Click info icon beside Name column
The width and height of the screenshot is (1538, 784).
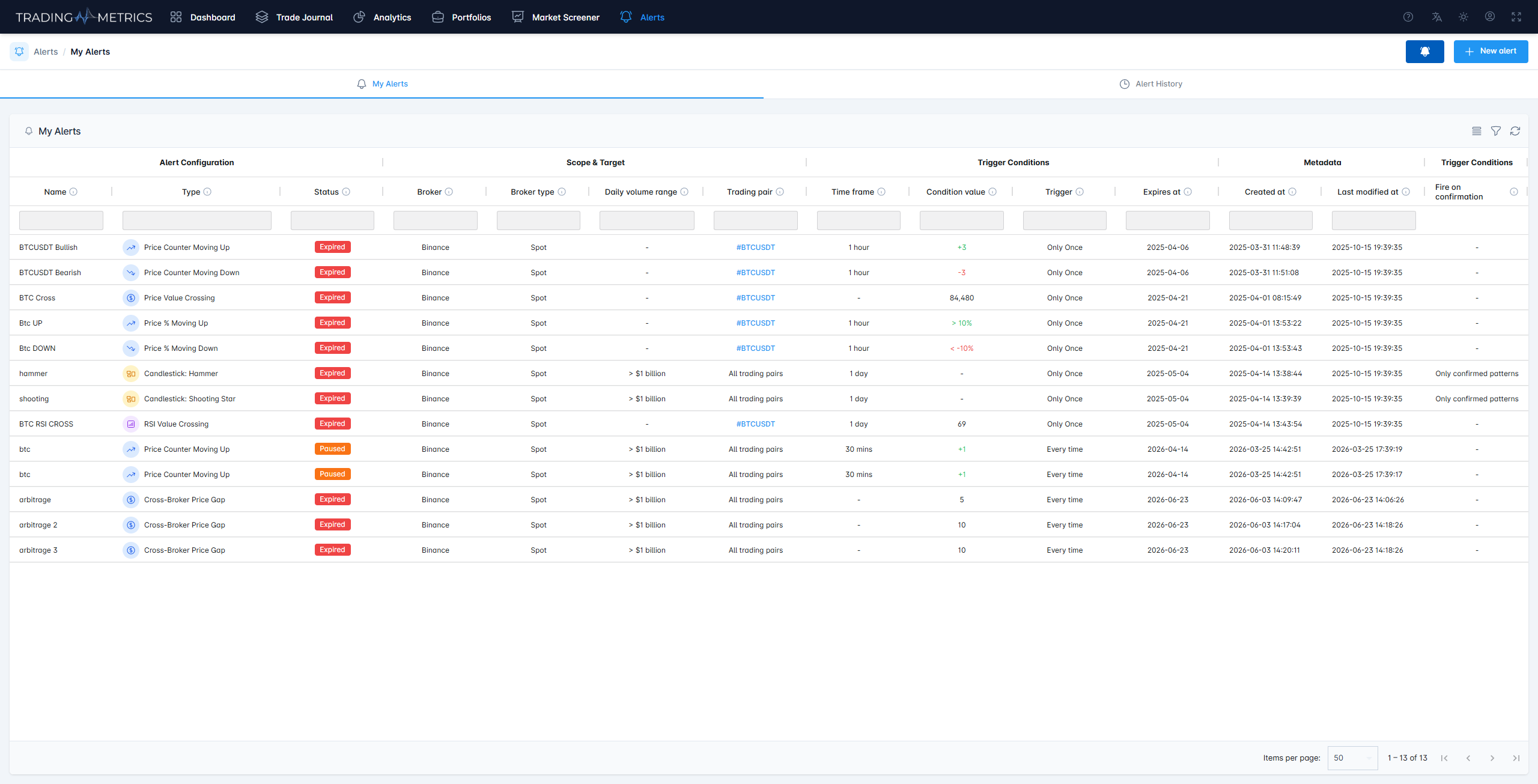point(73,192)
